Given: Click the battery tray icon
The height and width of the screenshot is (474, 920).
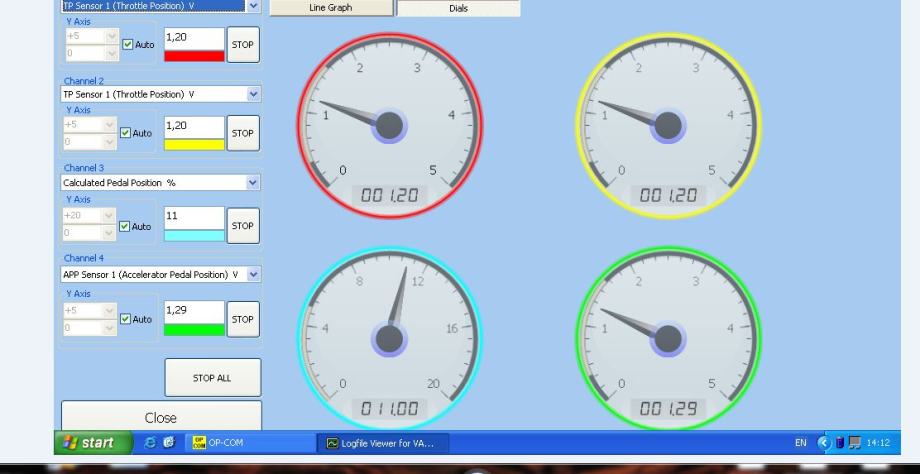Looking at the screenshot, I should click(x=840, y=443).
